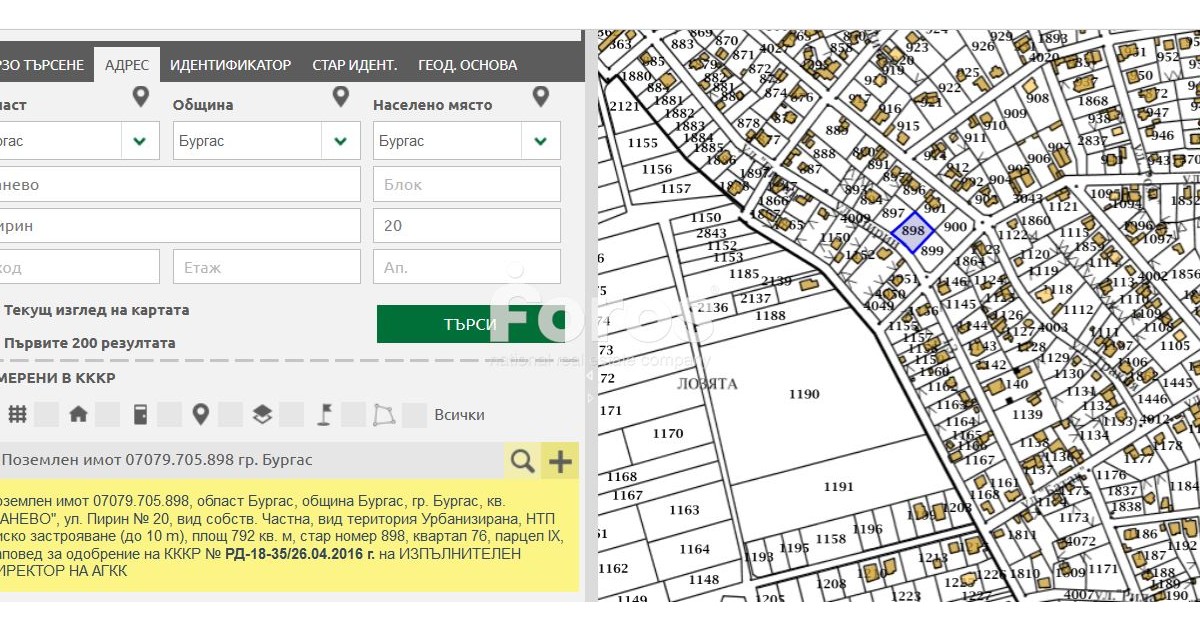The image size is (1200, 630).
Task: Go to the ГЕОД. ОСНОВА tab
Action: (468, 65)
